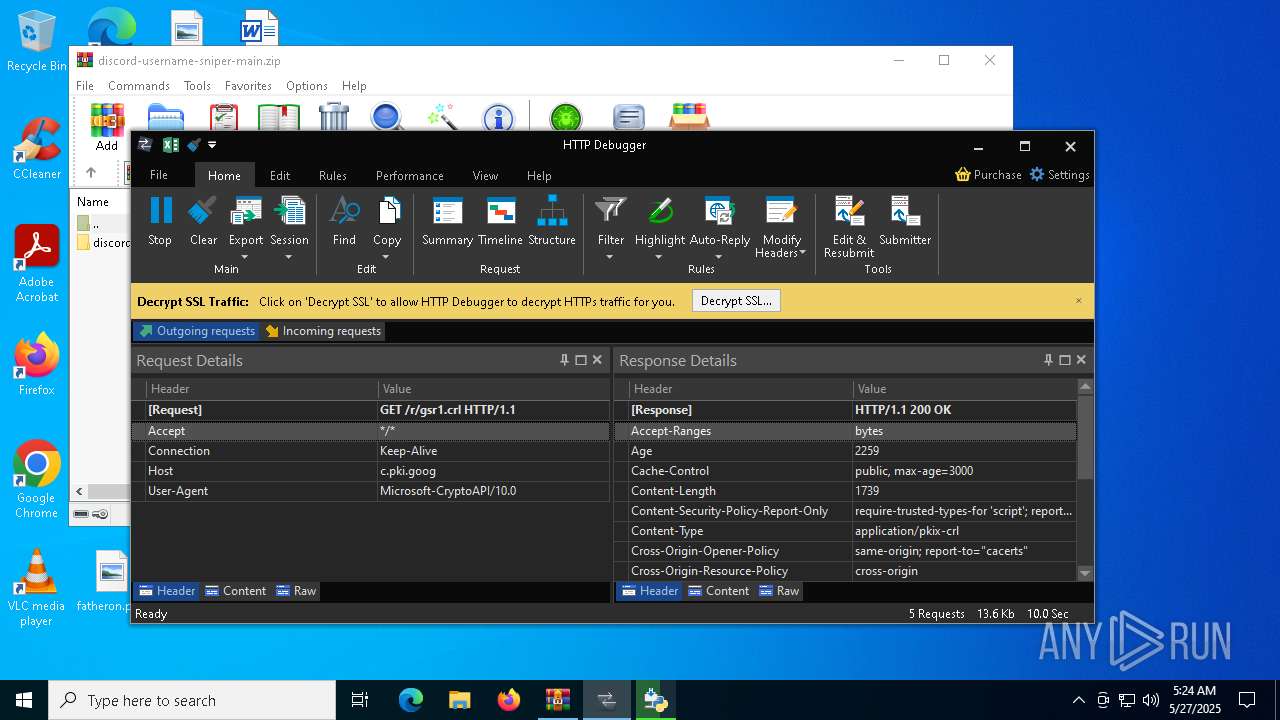Switch to the Performance ribbon tab
The width and height of the screenshot is (1280, 720).
point(410,175)
